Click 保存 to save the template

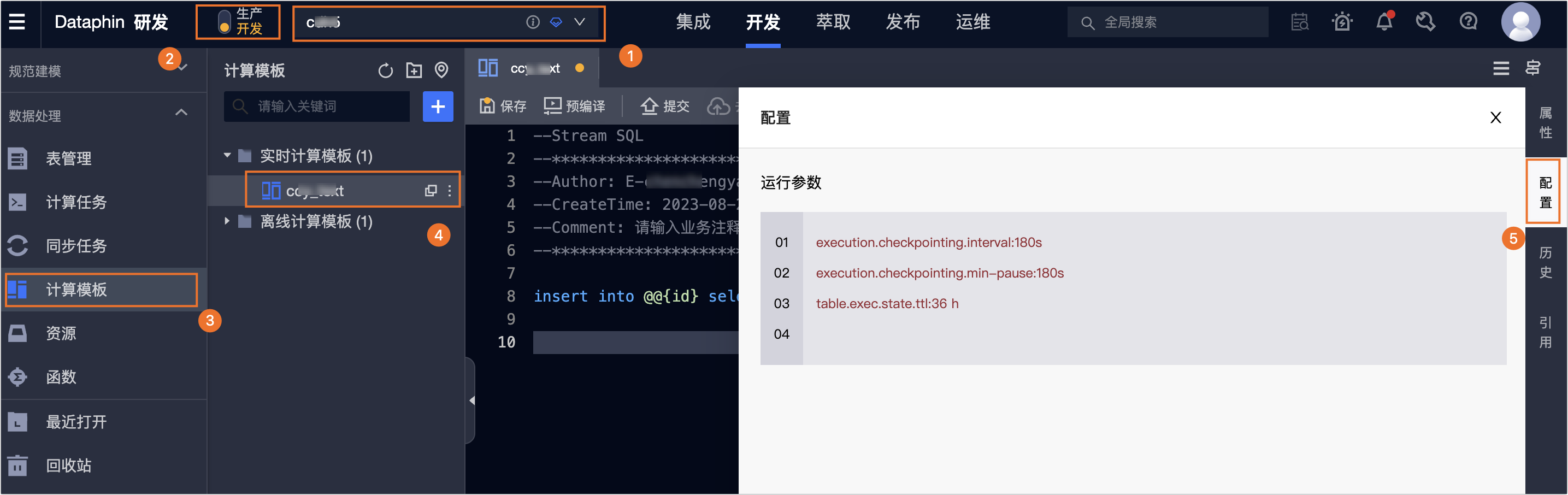point(503,106)
